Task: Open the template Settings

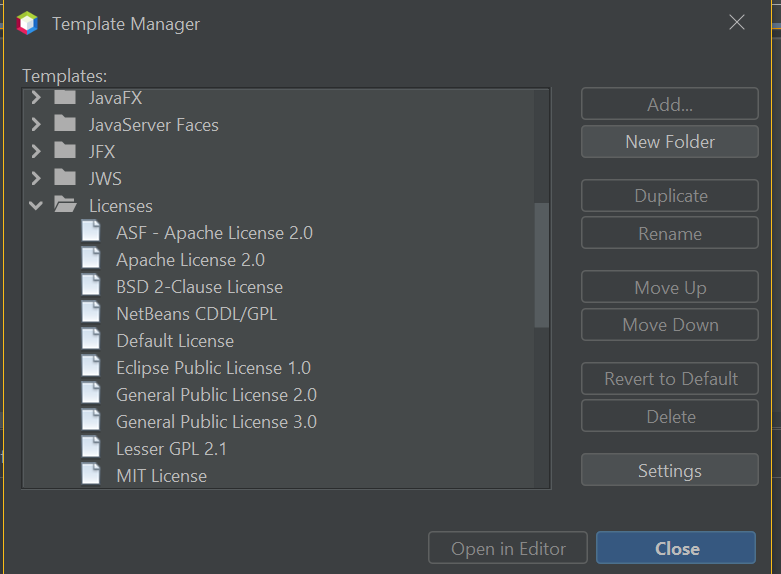Action: coord(670,470)
